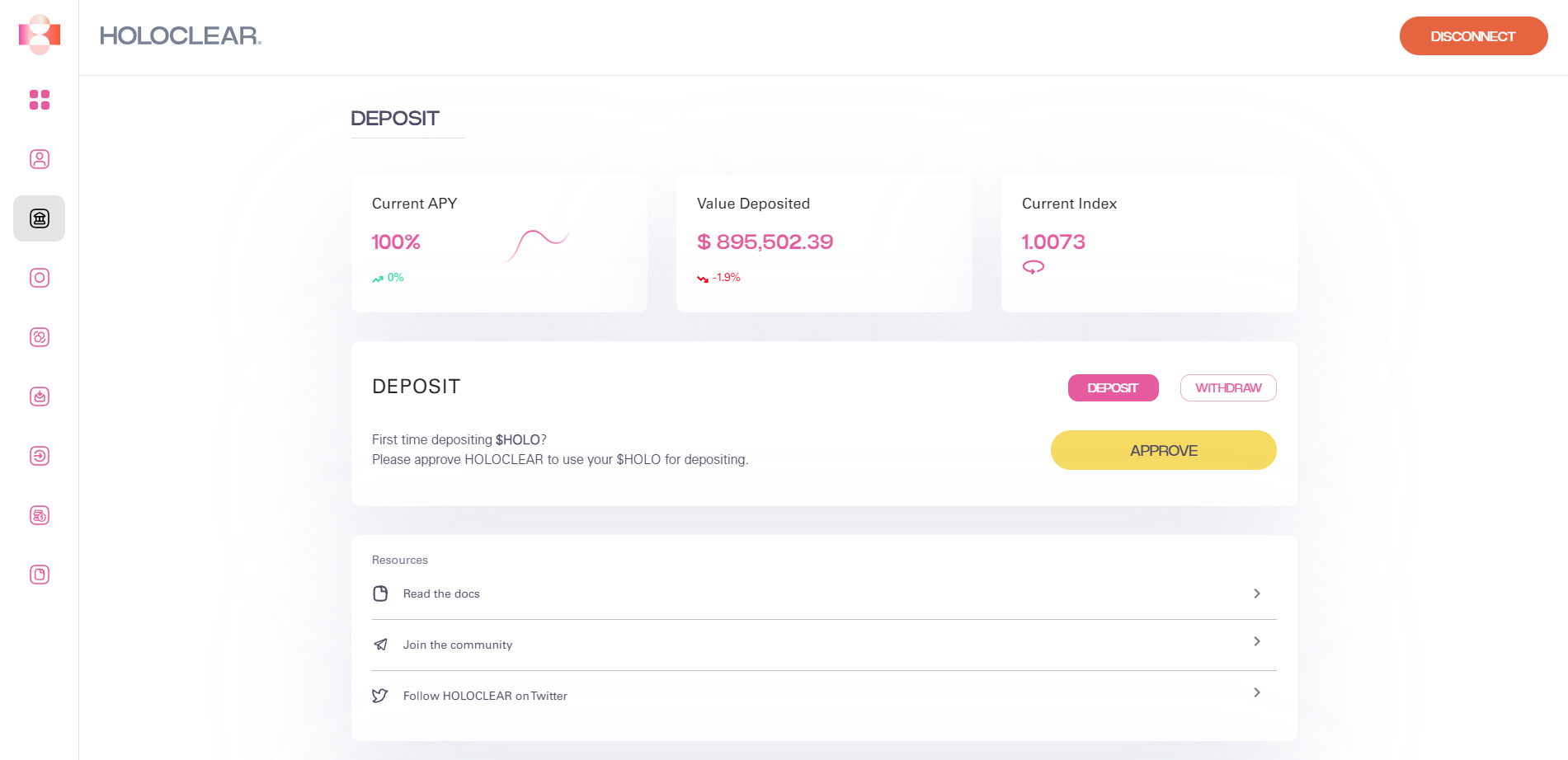Click the DISCONNECT button

click(x=1473, y=36)
